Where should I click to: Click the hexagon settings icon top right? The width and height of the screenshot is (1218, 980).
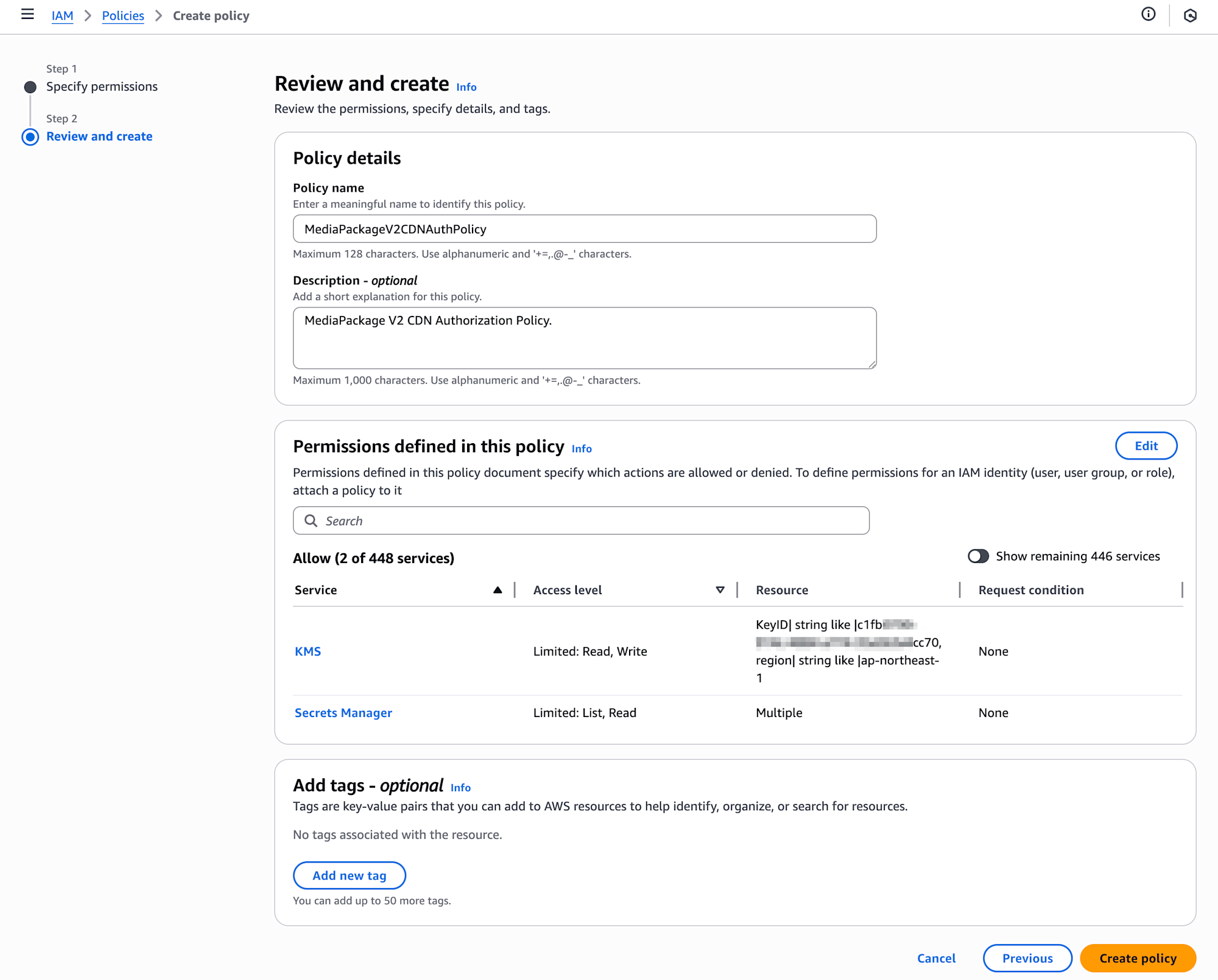coord(1190,15)
